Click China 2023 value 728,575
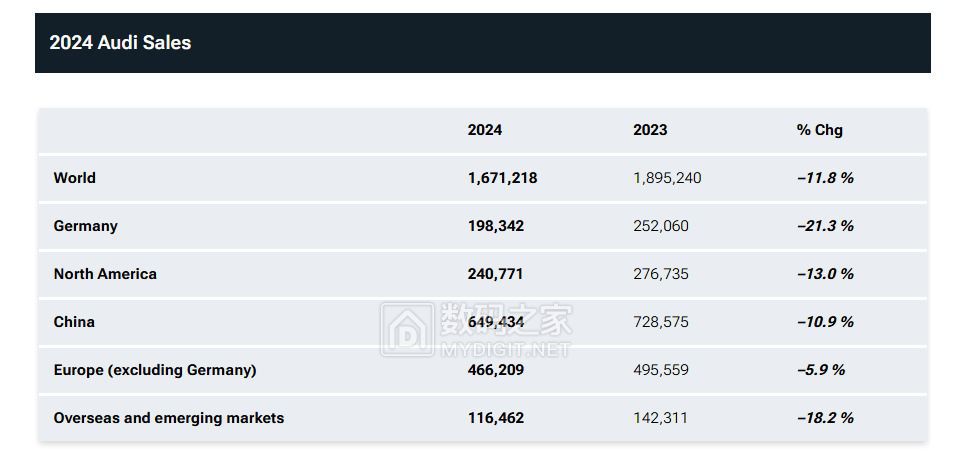This screenshot has height=451, width=955. (x=661, y=322)
